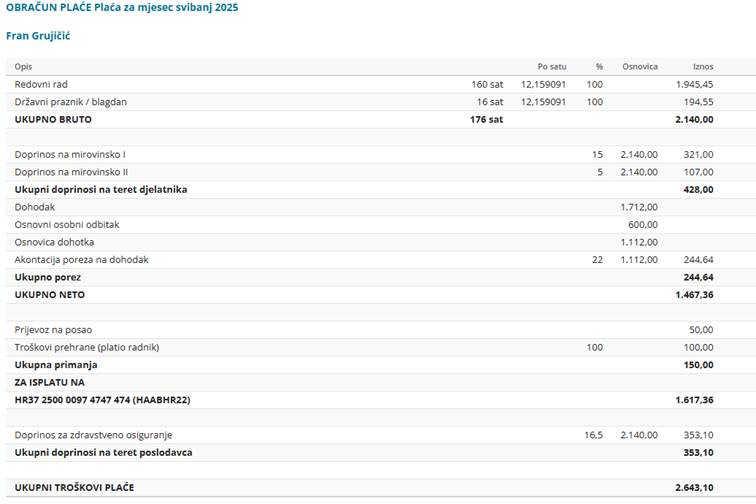Click the OBRAČUN PLAĆE heading for svibanj 2025
Image resolution: width=756 pixels, height=504 pixels.
(122, 7)
